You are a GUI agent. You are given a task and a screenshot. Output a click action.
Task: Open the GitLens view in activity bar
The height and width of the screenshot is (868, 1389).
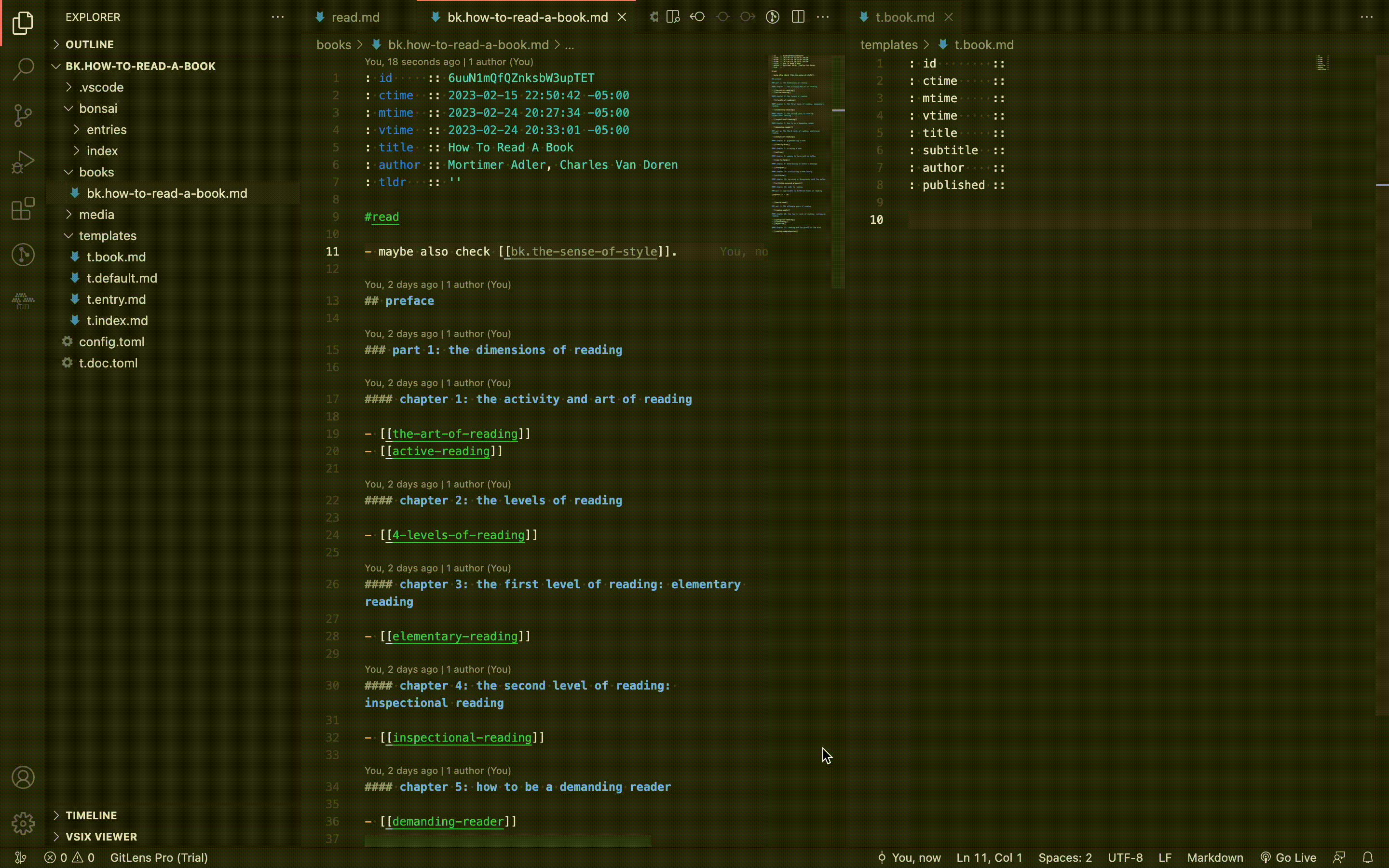pos(23,254)
